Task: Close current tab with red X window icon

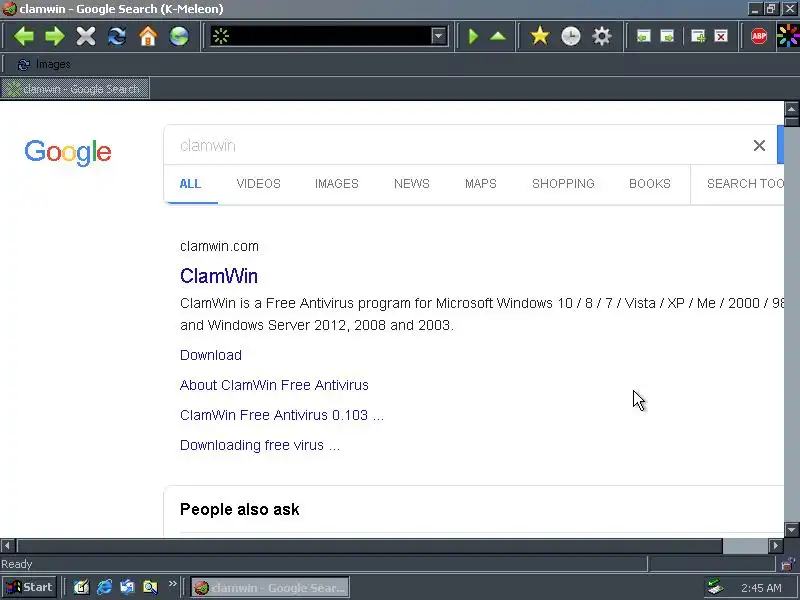Action: (721, 36)
